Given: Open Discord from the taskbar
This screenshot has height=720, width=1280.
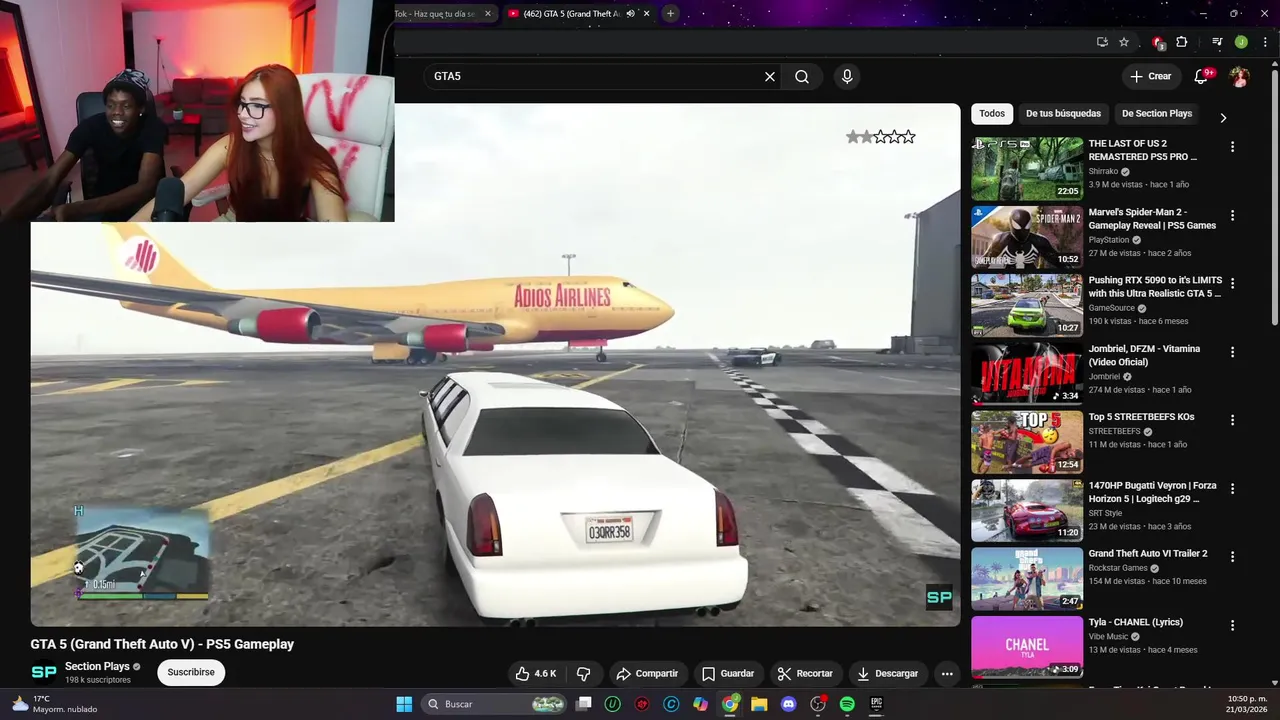Looking at the screenshot, I should (788, 704).
